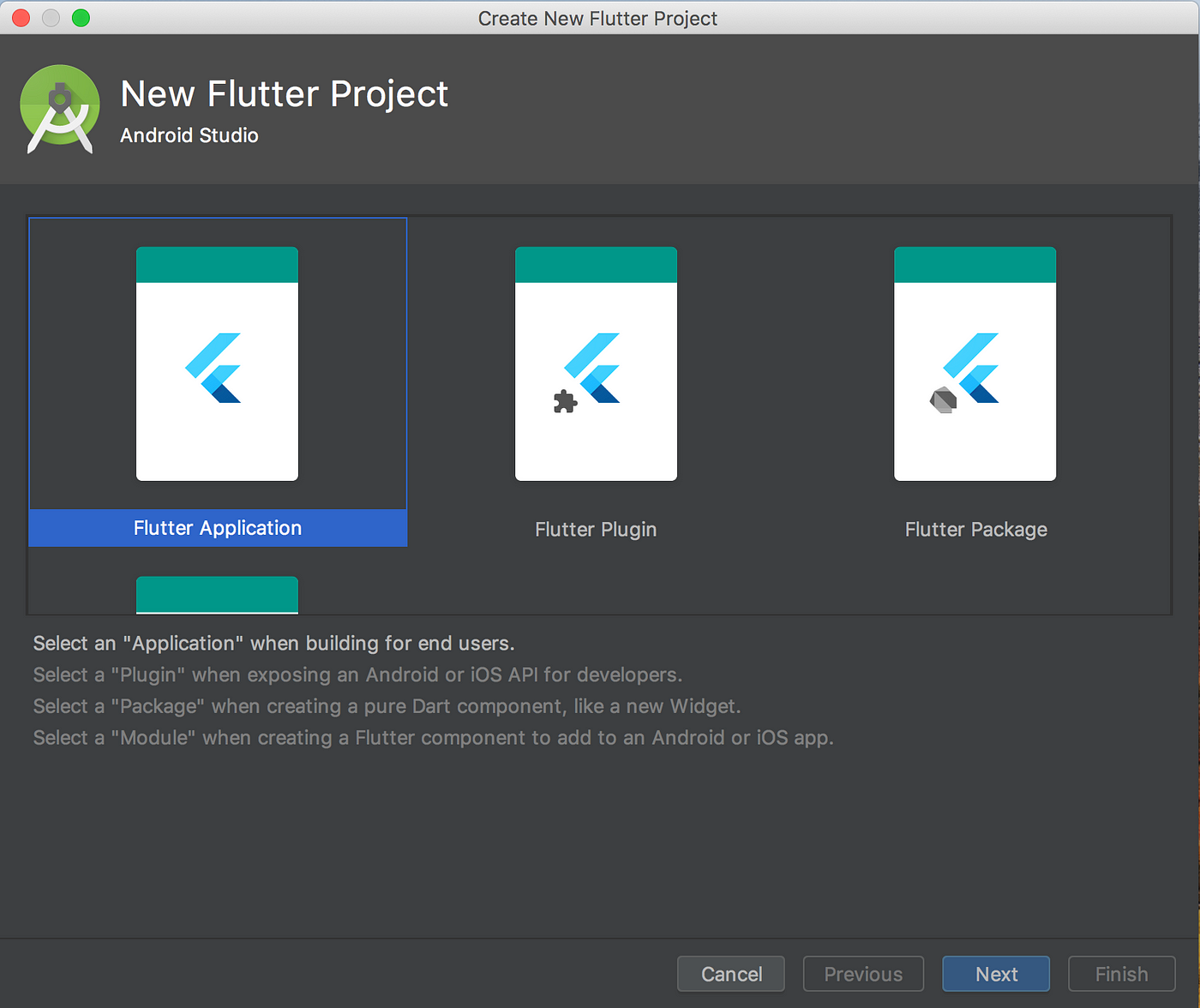1200x1008 pixels.
Task: Click the gray minimize window button
Action: point(51,18)
